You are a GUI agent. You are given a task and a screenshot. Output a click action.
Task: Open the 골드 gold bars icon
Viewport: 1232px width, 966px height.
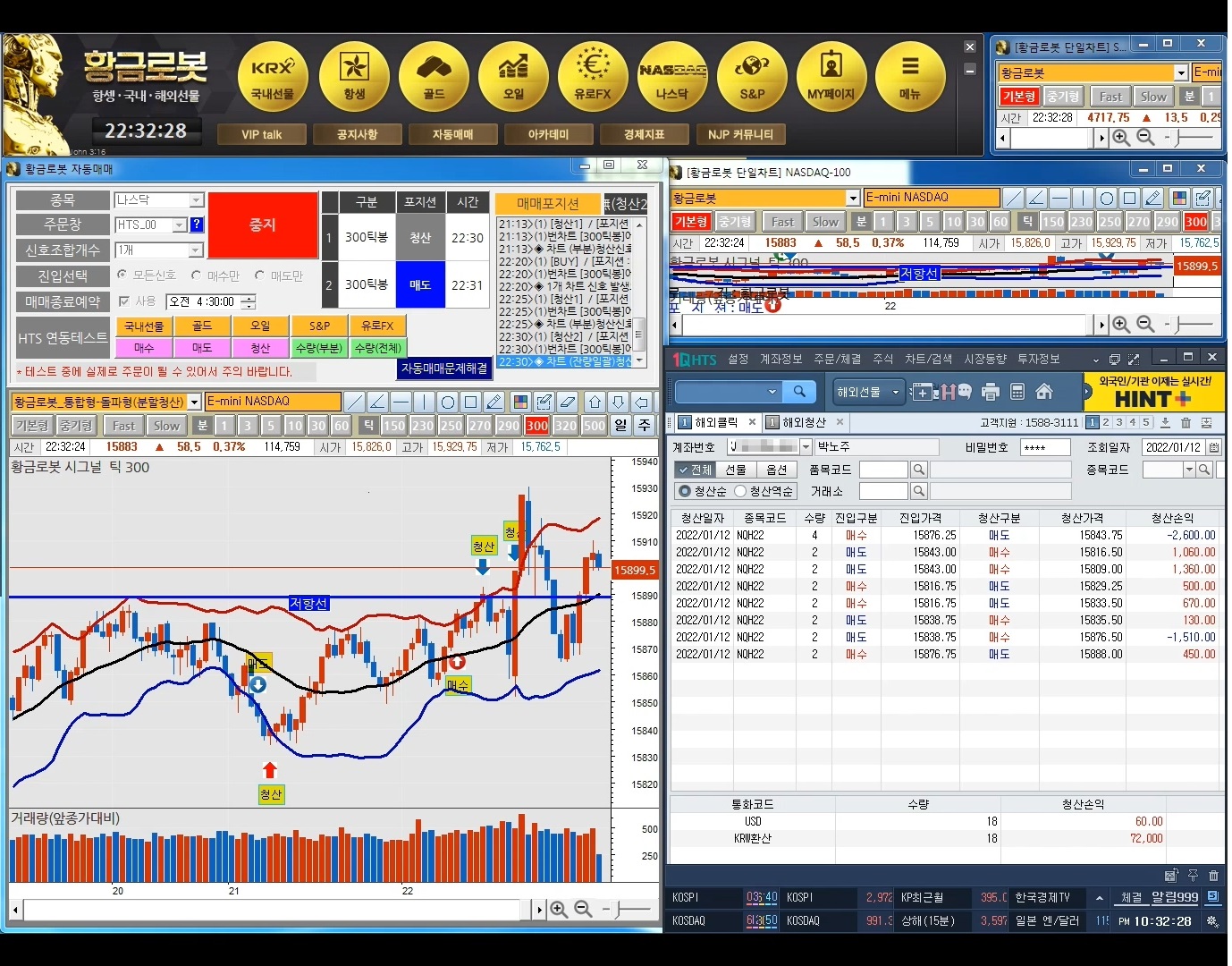434,77
